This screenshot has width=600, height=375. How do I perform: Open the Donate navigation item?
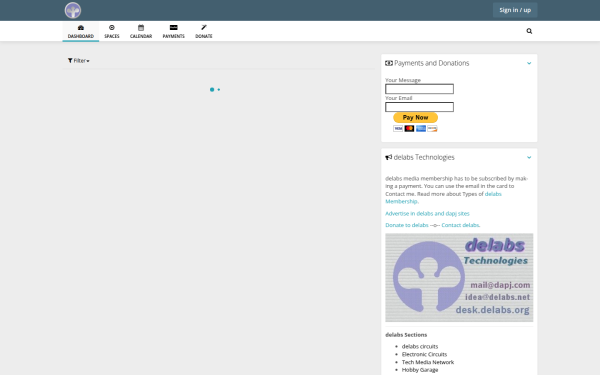204,32
